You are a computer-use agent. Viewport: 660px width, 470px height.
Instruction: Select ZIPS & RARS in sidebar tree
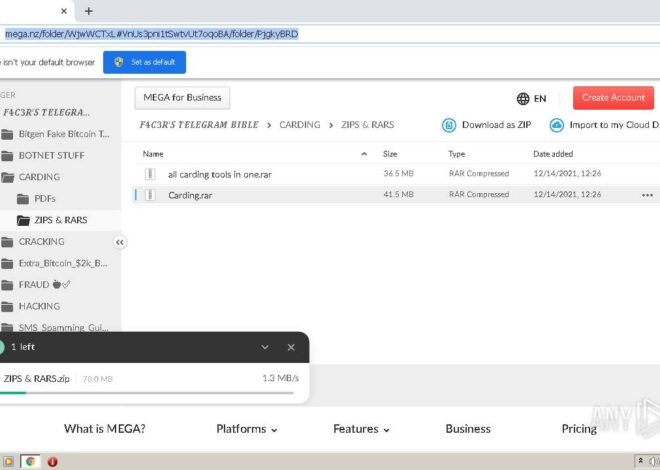tap(61, 220)
